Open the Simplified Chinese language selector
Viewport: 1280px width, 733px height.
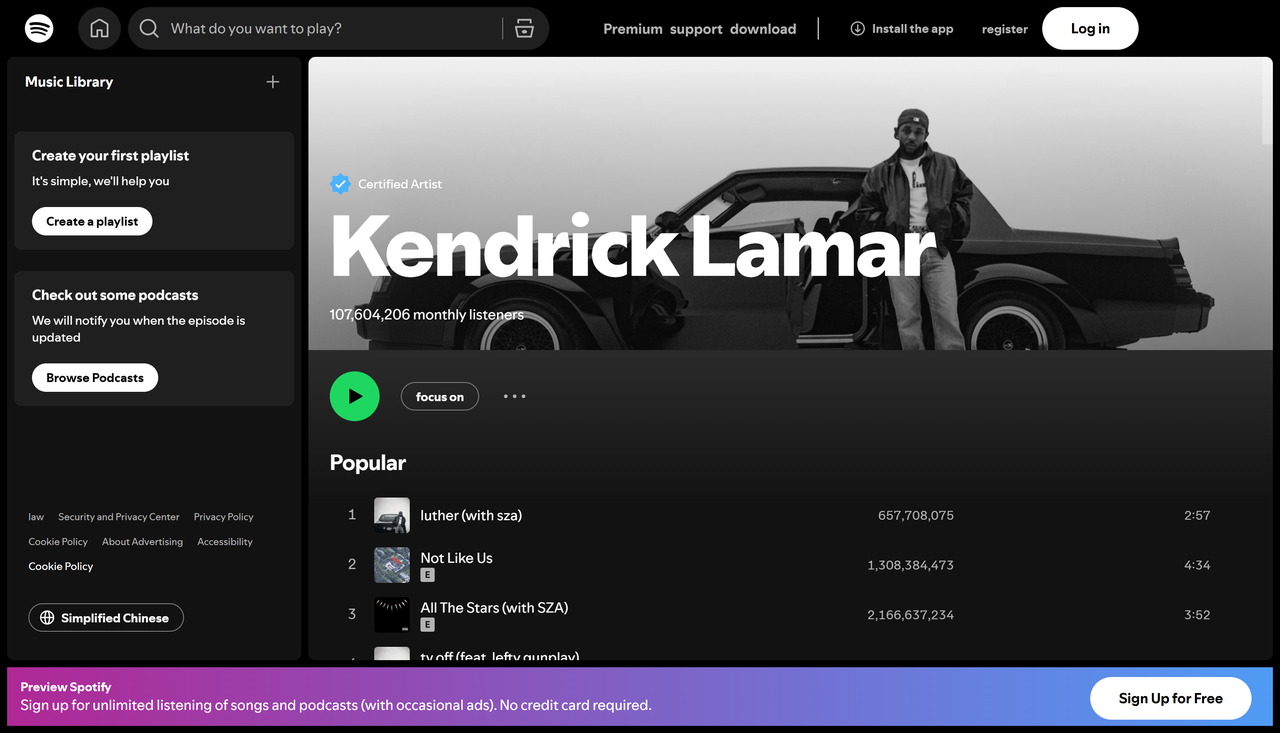(105, 617)
